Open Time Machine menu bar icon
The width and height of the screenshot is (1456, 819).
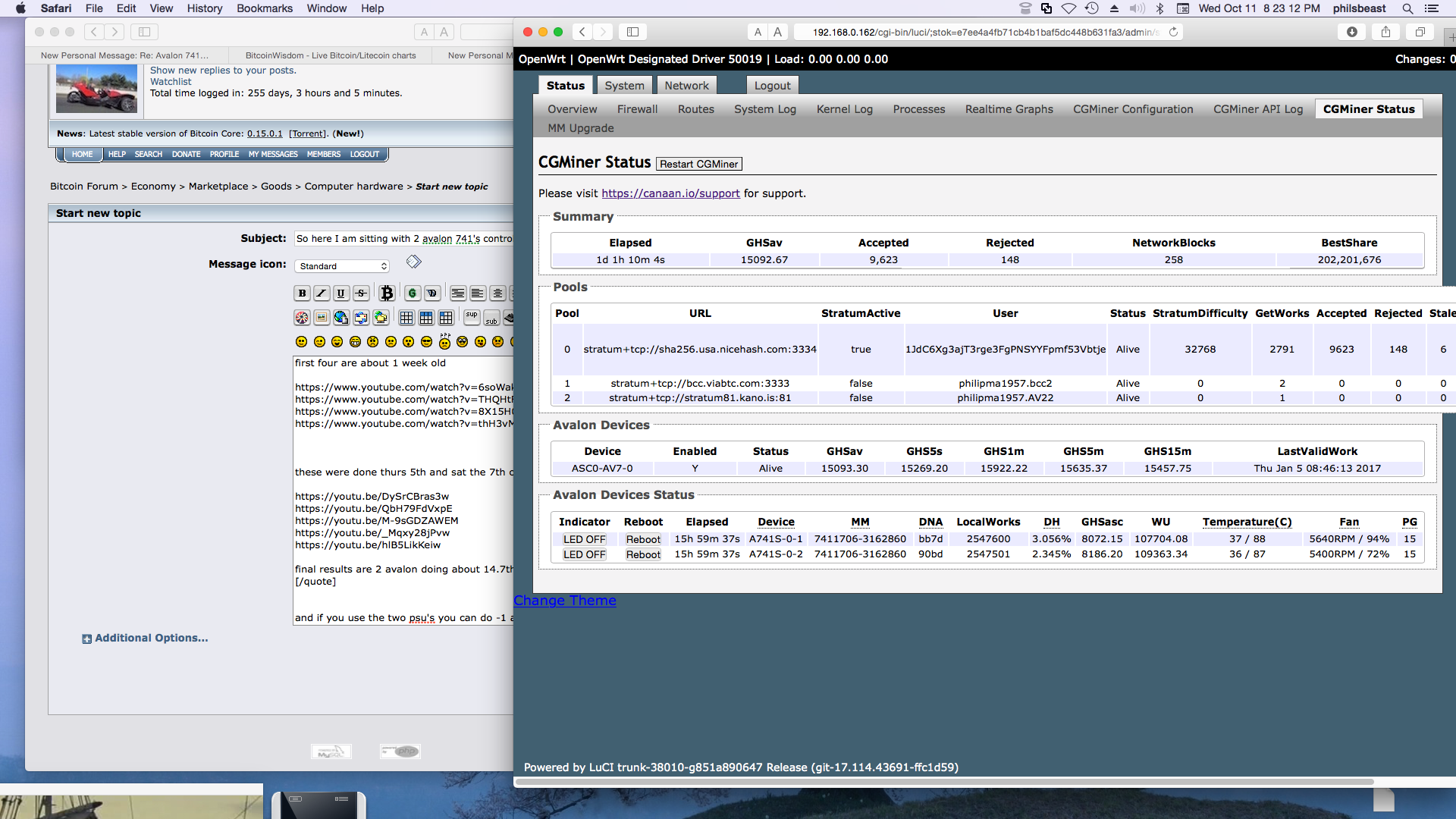[1091, 8]
